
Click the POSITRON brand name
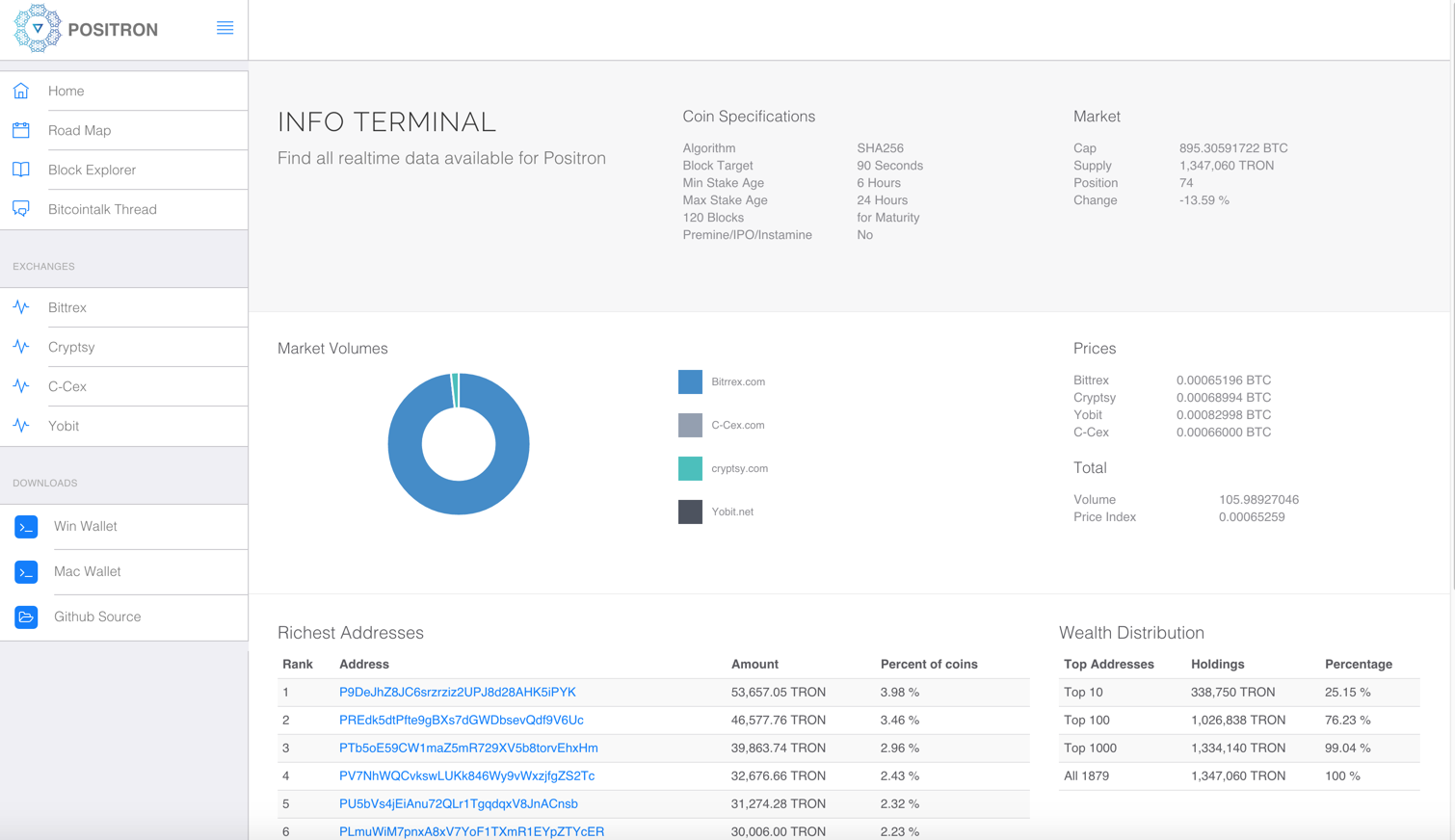[x=113, y=30]
